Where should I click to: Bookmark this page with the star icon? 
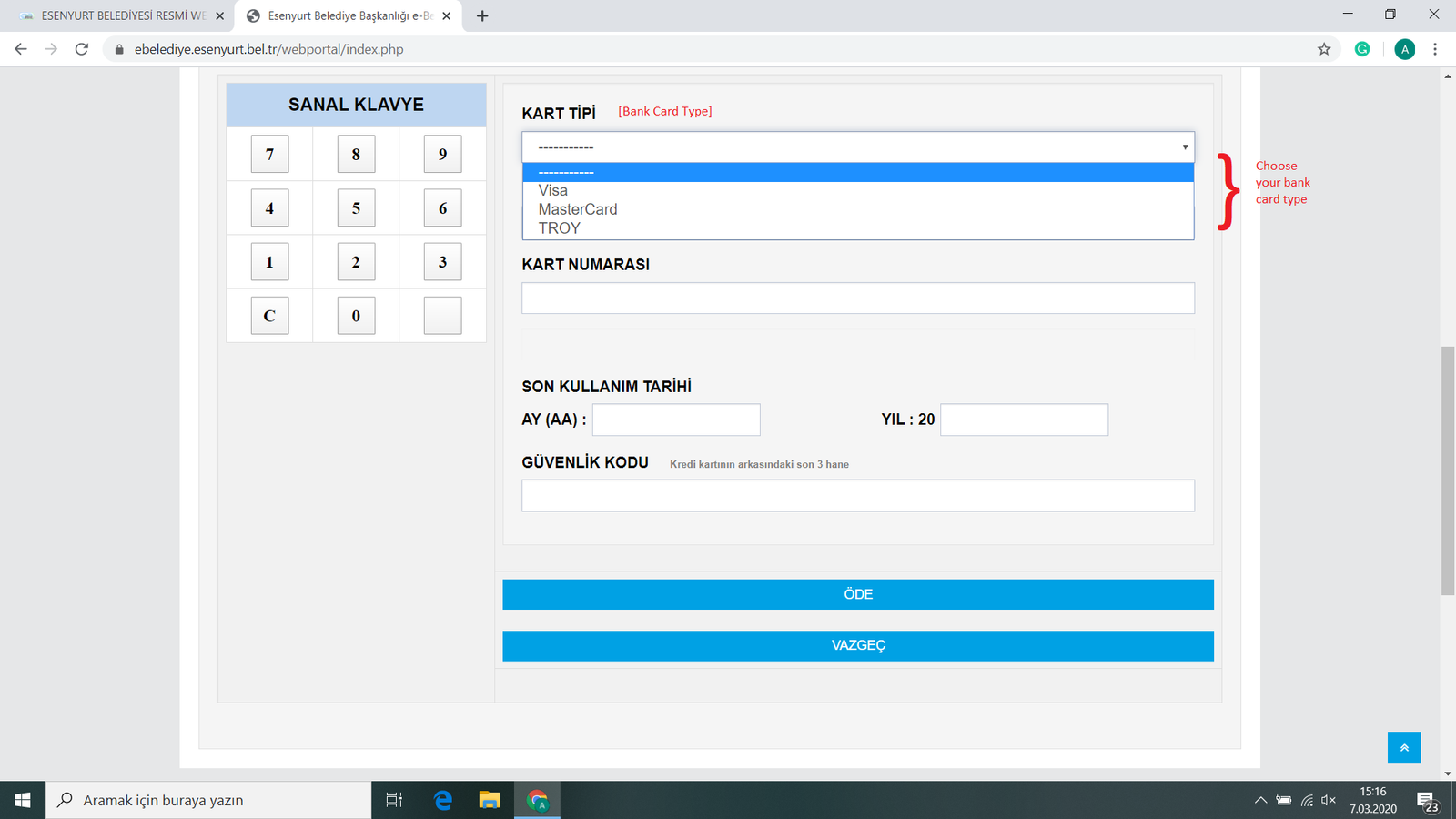[1324, 49]
